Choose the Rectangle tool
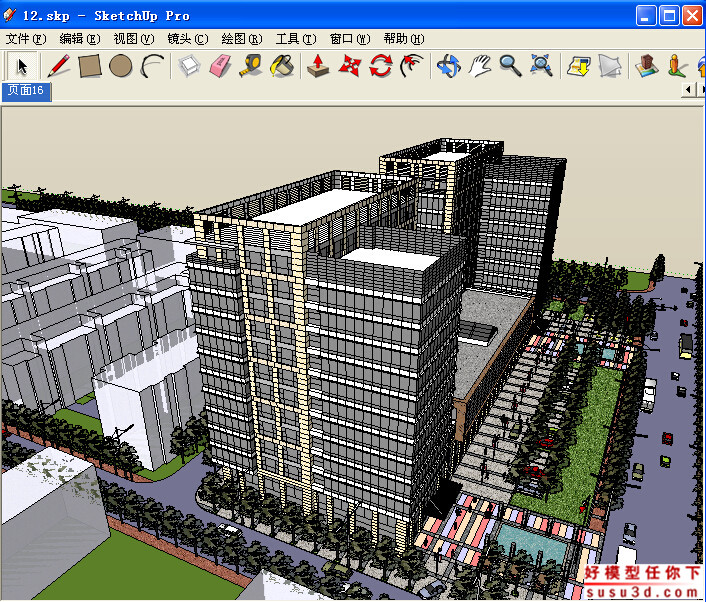 (90, 66)
